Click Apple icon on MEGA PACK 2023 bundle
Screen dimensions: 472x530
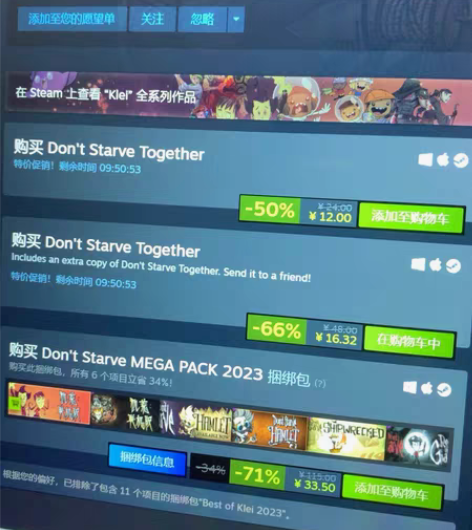click(x=427, y=388)
